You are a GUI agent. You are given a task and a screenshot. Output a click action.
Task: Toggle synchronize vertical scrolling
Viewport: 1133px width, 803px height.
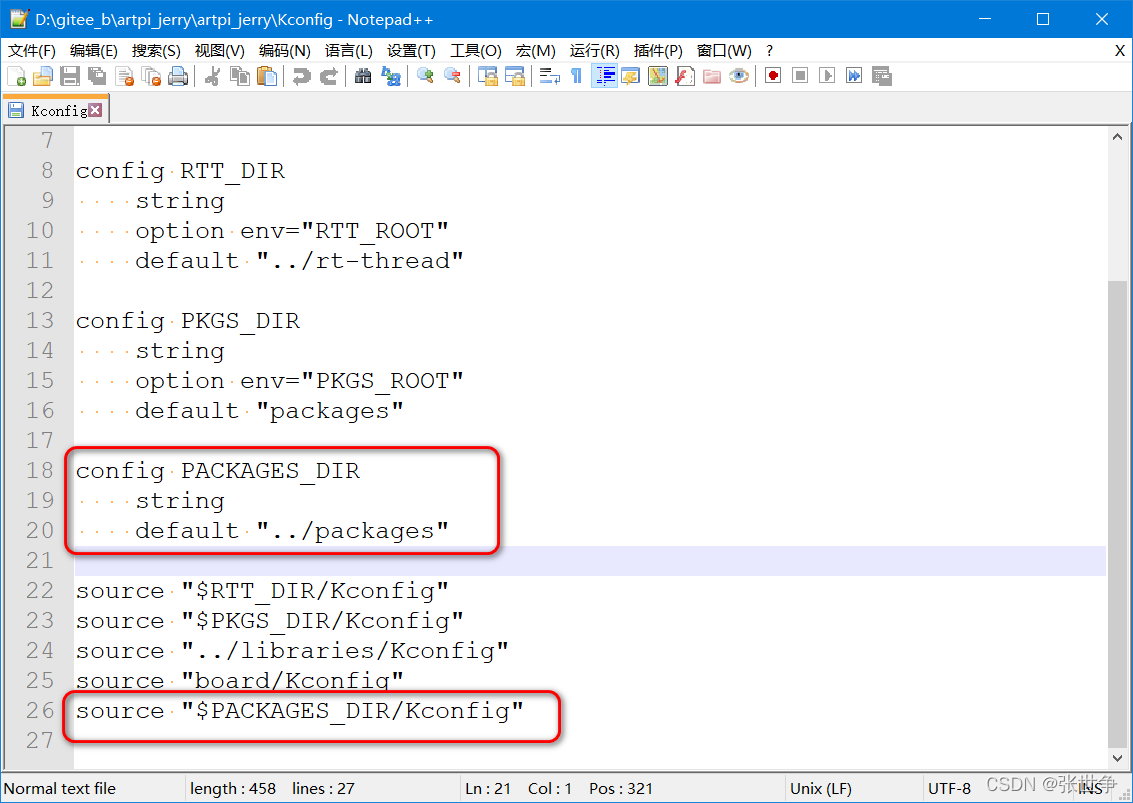(x=488, y=76)
